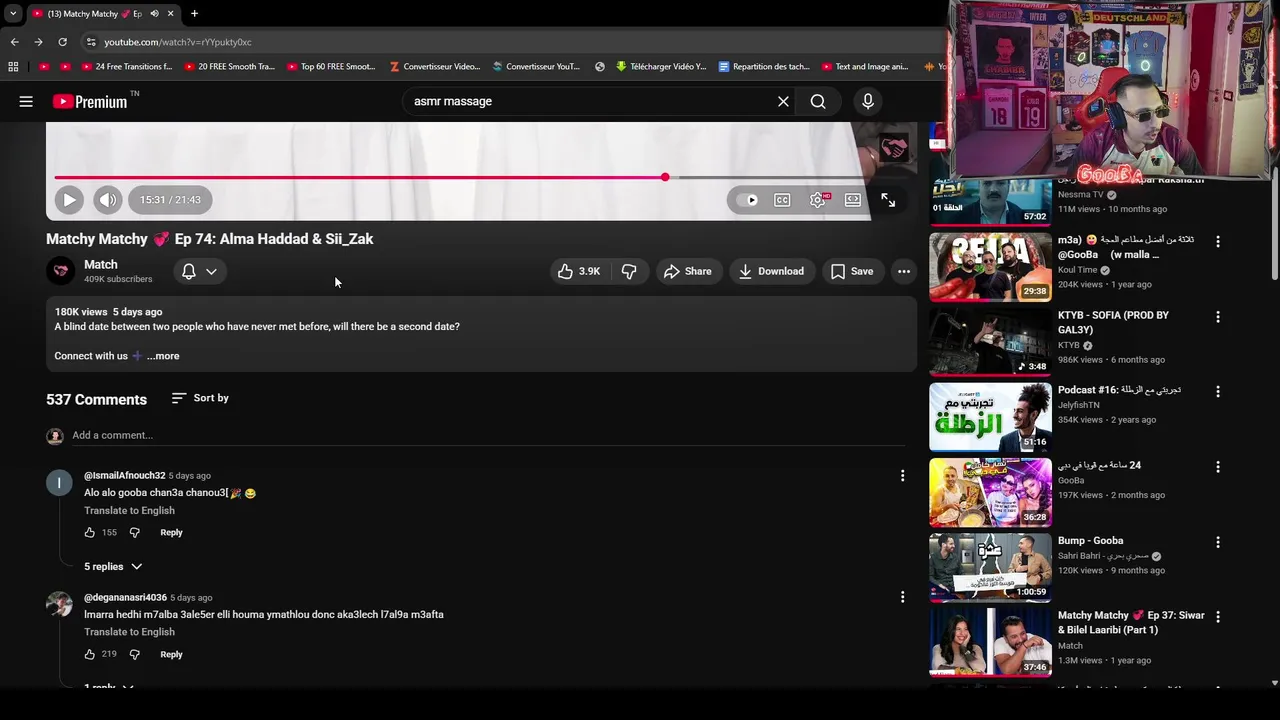Focus the Add a comment field

[488, 435]
